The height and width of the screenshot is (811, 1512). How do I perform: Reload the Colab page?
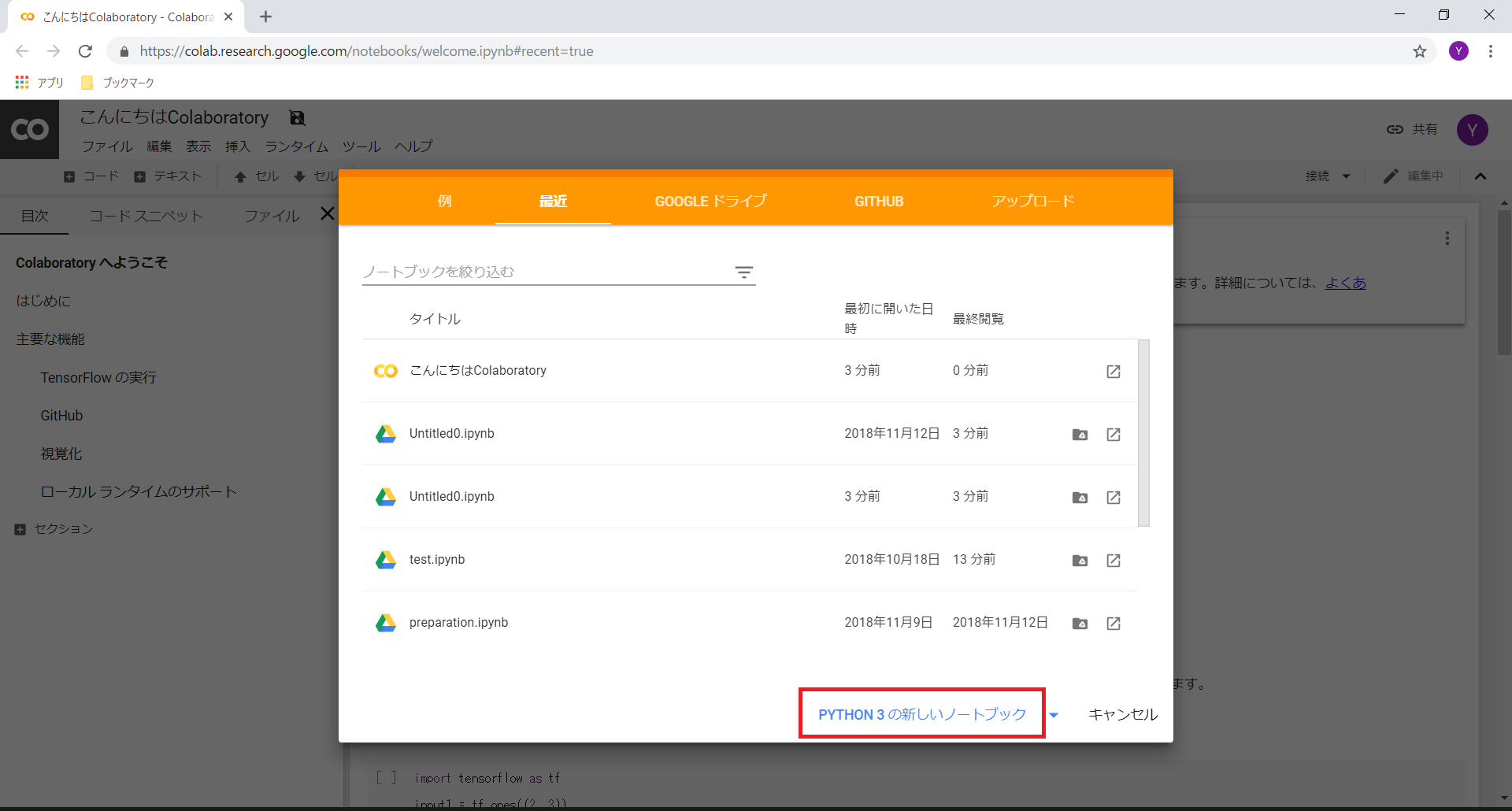[85, 51]
